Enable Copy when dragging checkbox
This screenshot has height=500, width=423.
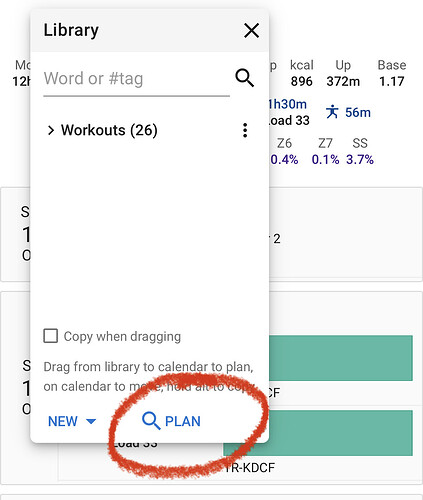pos(51,336)
